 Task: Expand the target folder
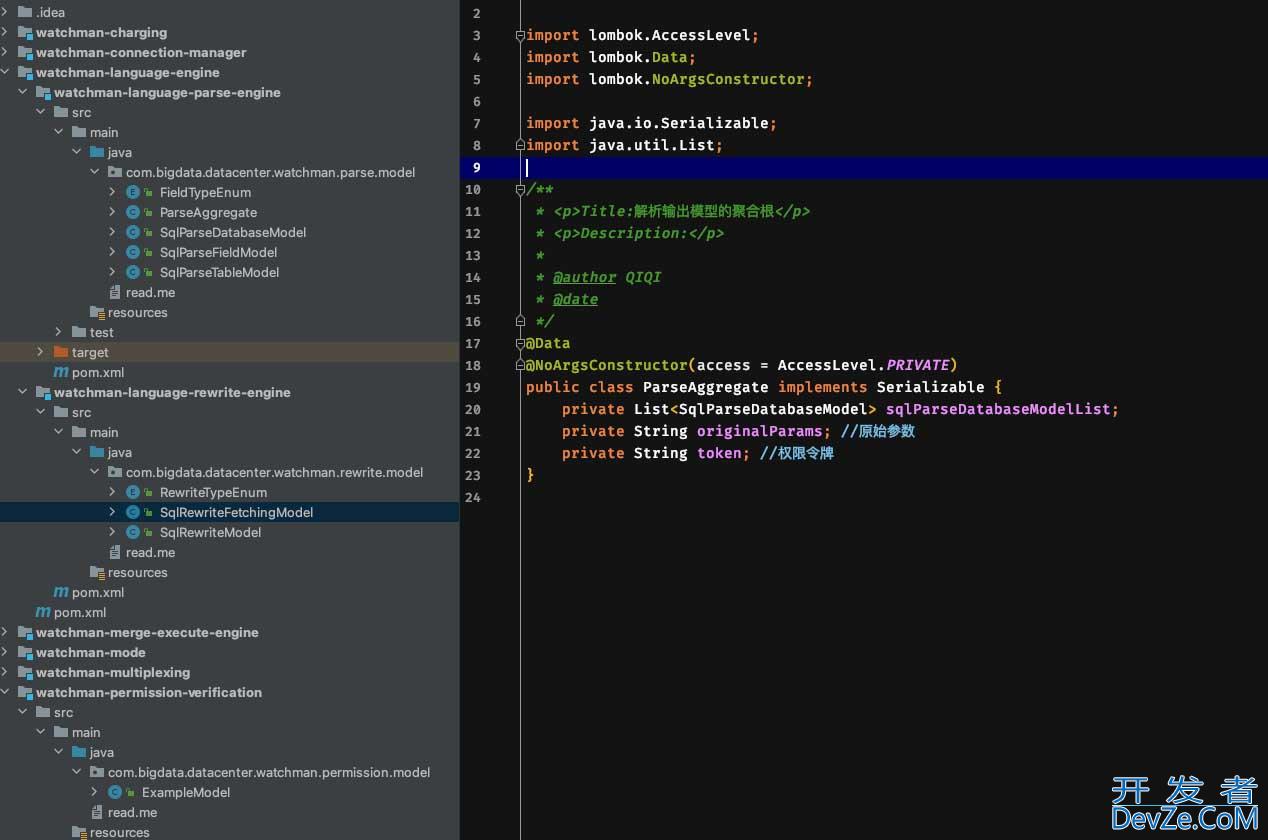40,352
